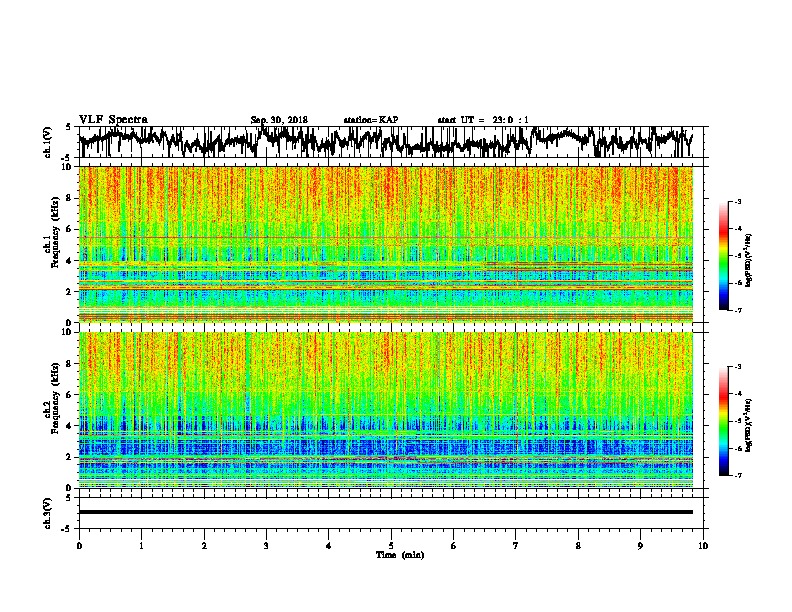Click the ch.2 "Frequency (kHz)" axis label
This screenshot has height=612, width=792.
click(55, 398)
